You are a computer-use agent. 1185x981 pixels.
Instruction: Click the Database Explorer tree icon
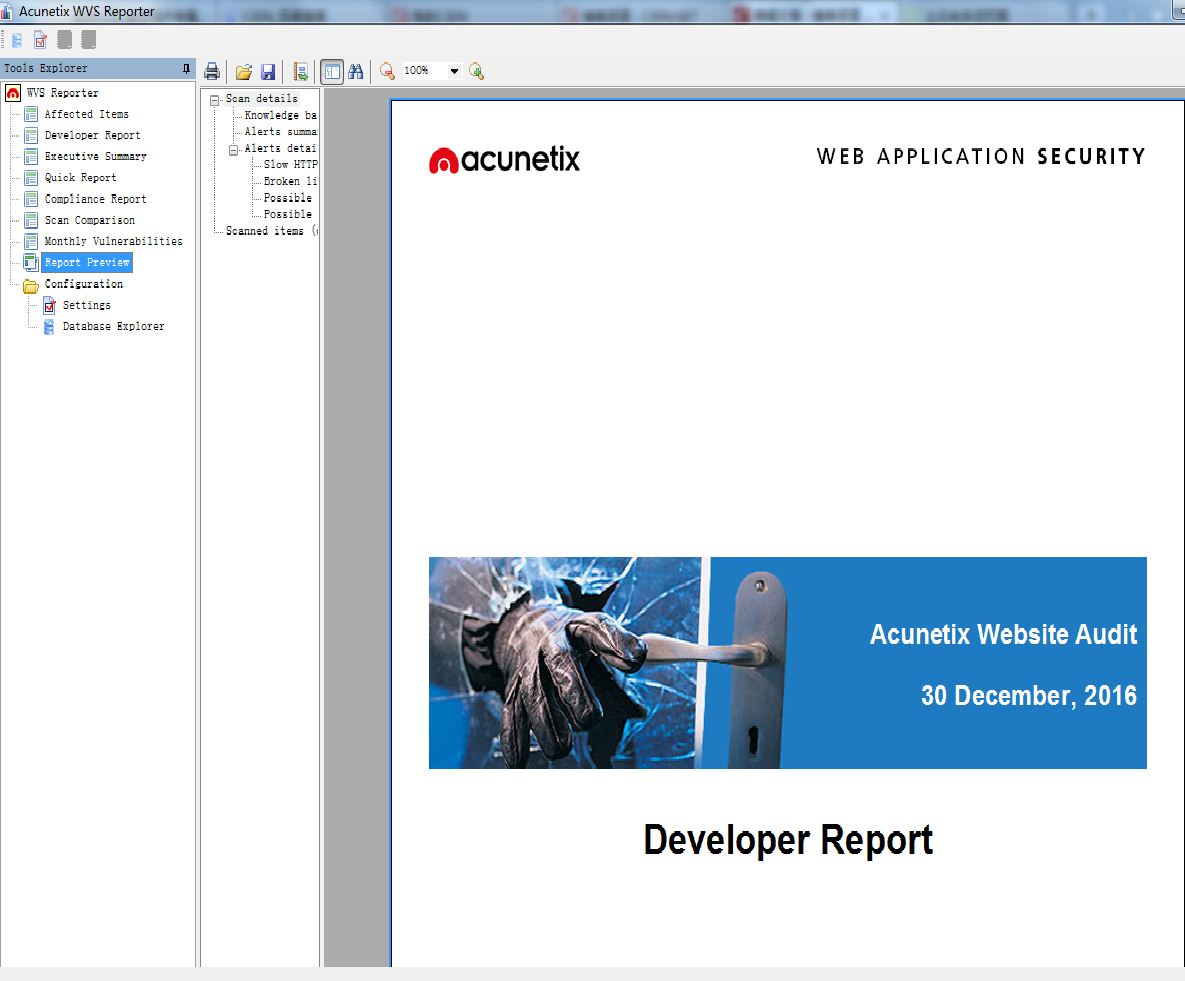(49, 326)
